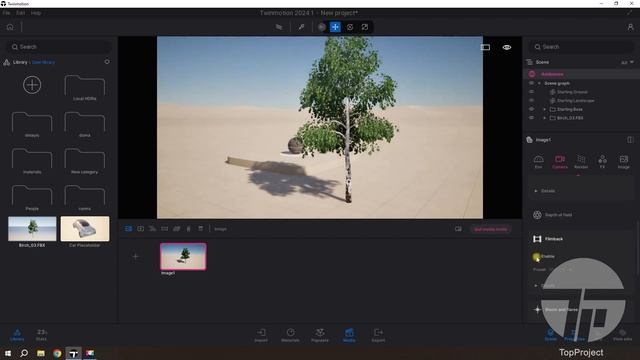Open the Export dock button
The image size is (640, 360).
pyautogui.click(x=378, y=335)
